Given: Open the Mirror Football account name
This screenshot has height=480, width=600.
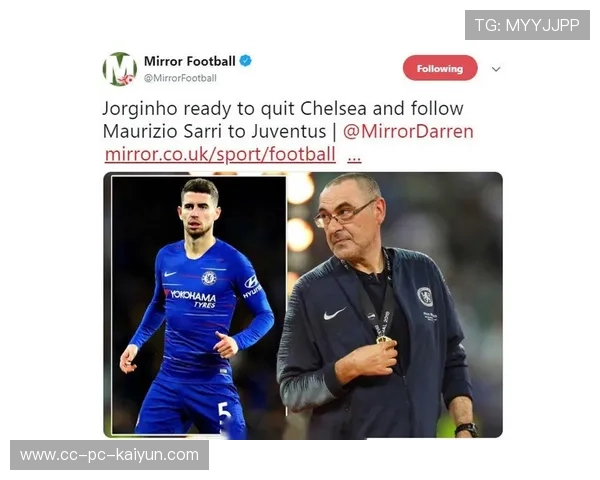Looking at the screenshot, I should pyautogui.click(x=189, y=61).
